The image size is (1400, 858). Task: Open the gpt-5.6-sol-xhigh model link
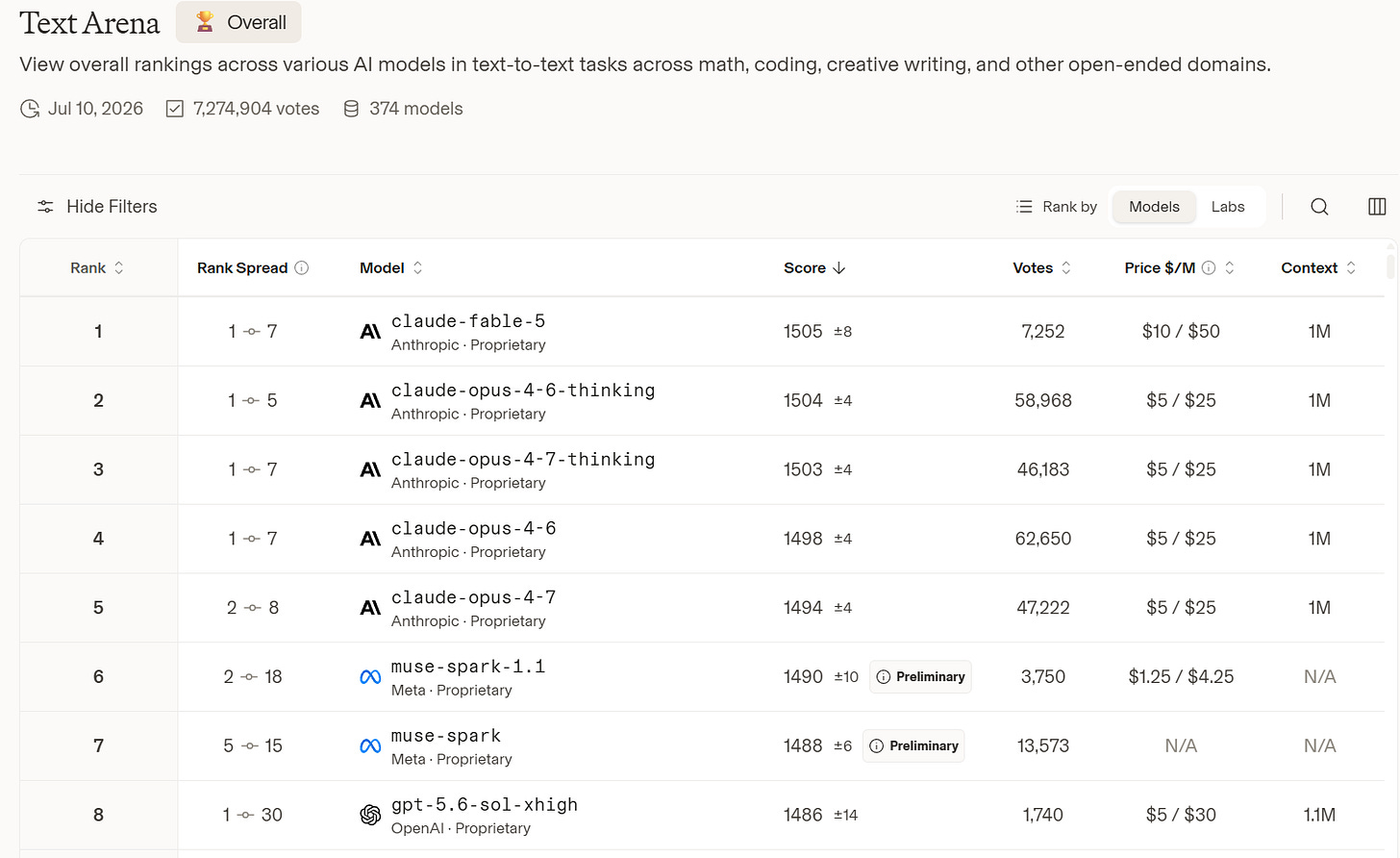pyautogui.click(x=485, y=805)
